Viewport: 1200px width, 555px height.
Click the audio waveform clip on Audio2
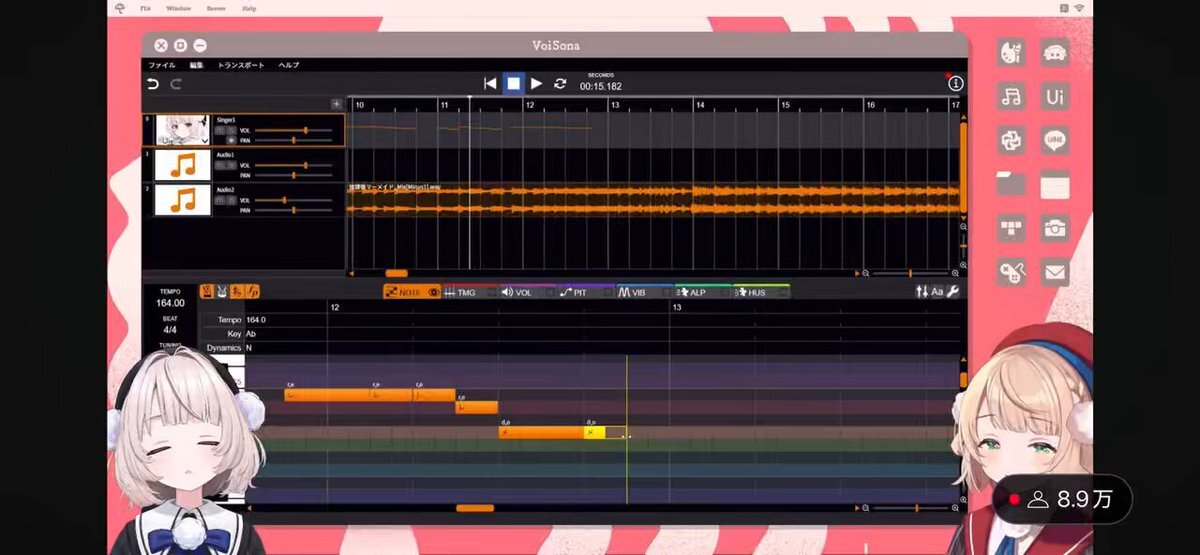pyautogui.click(x=653, y=199)
